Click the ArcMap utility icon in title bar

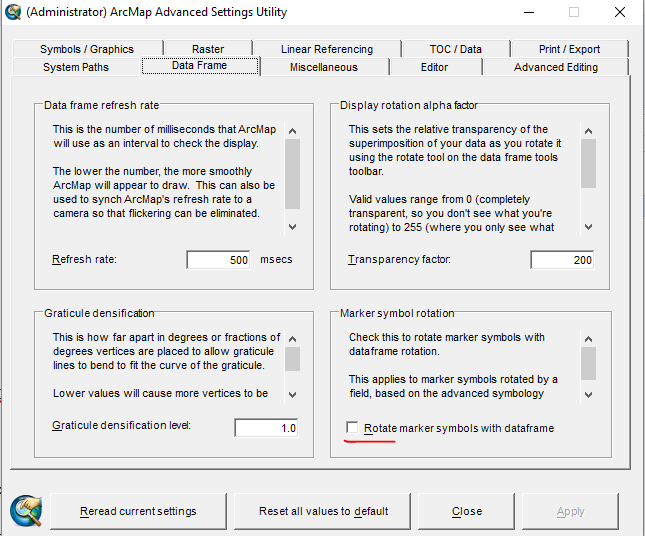point(13,13)
